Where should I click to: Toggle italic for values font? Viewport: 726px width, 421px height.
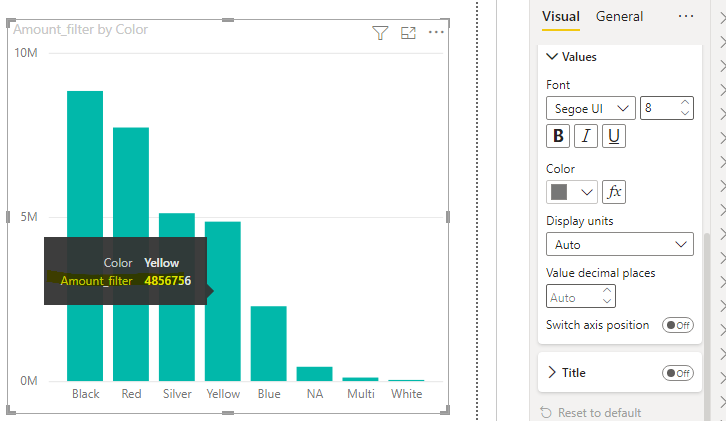586,136
